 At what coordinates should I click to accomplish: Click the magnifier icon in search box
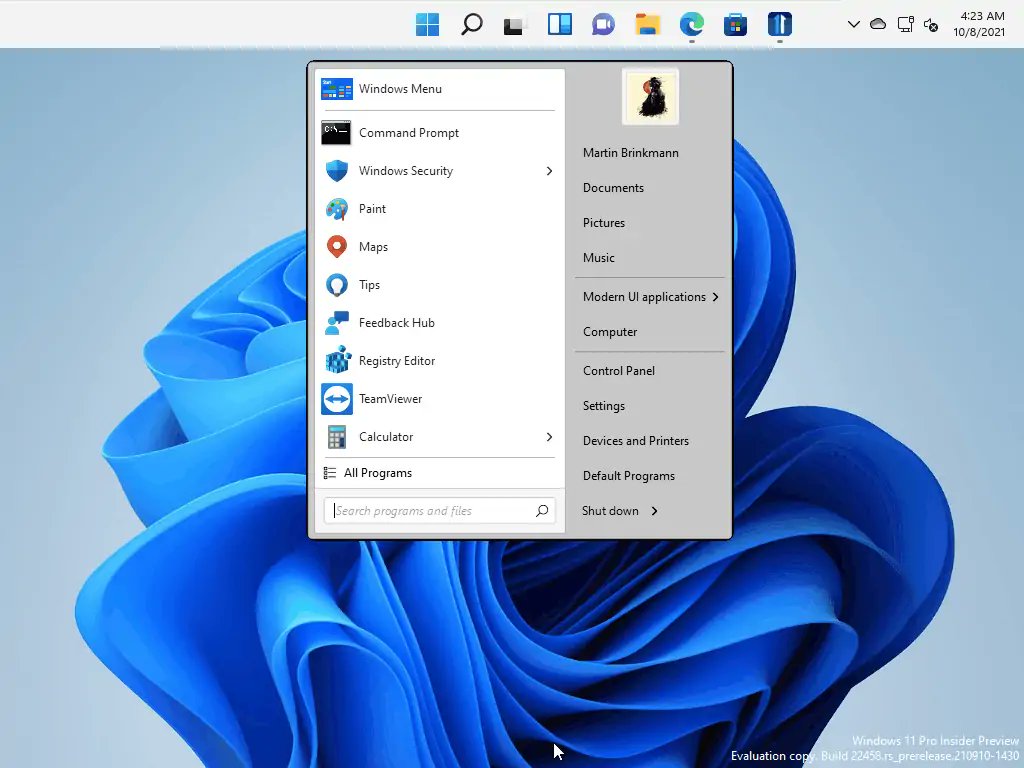tap(542, 511)
